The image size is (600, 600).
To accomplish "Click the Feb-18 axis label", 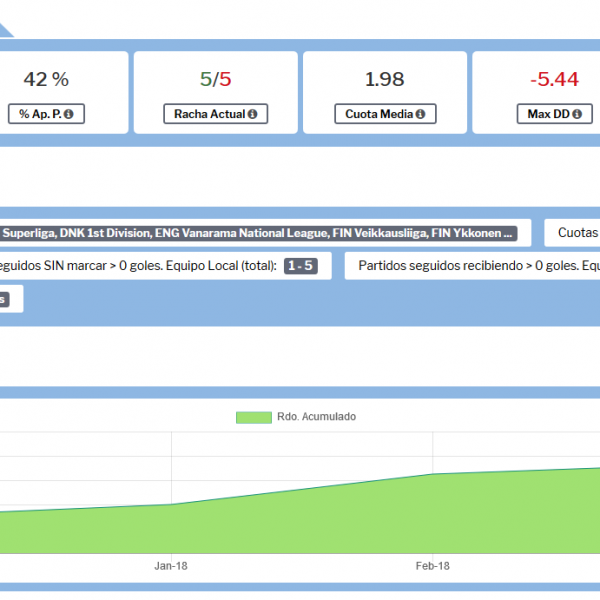I will [433, 566].
